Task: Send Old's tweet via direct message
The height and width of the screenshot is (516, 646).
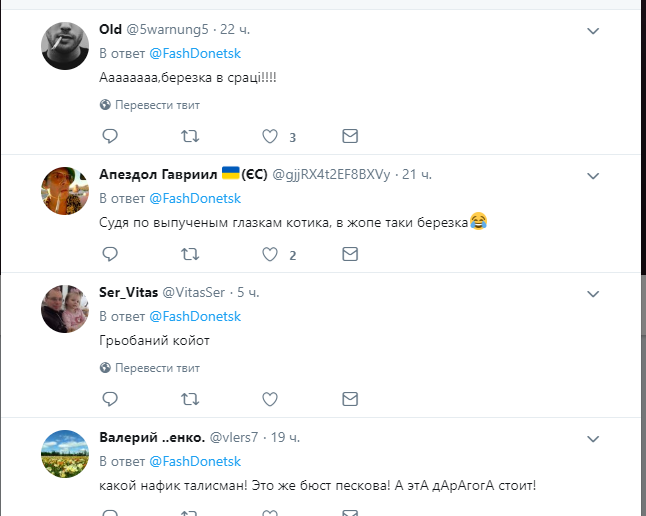Action: [350, 136]
